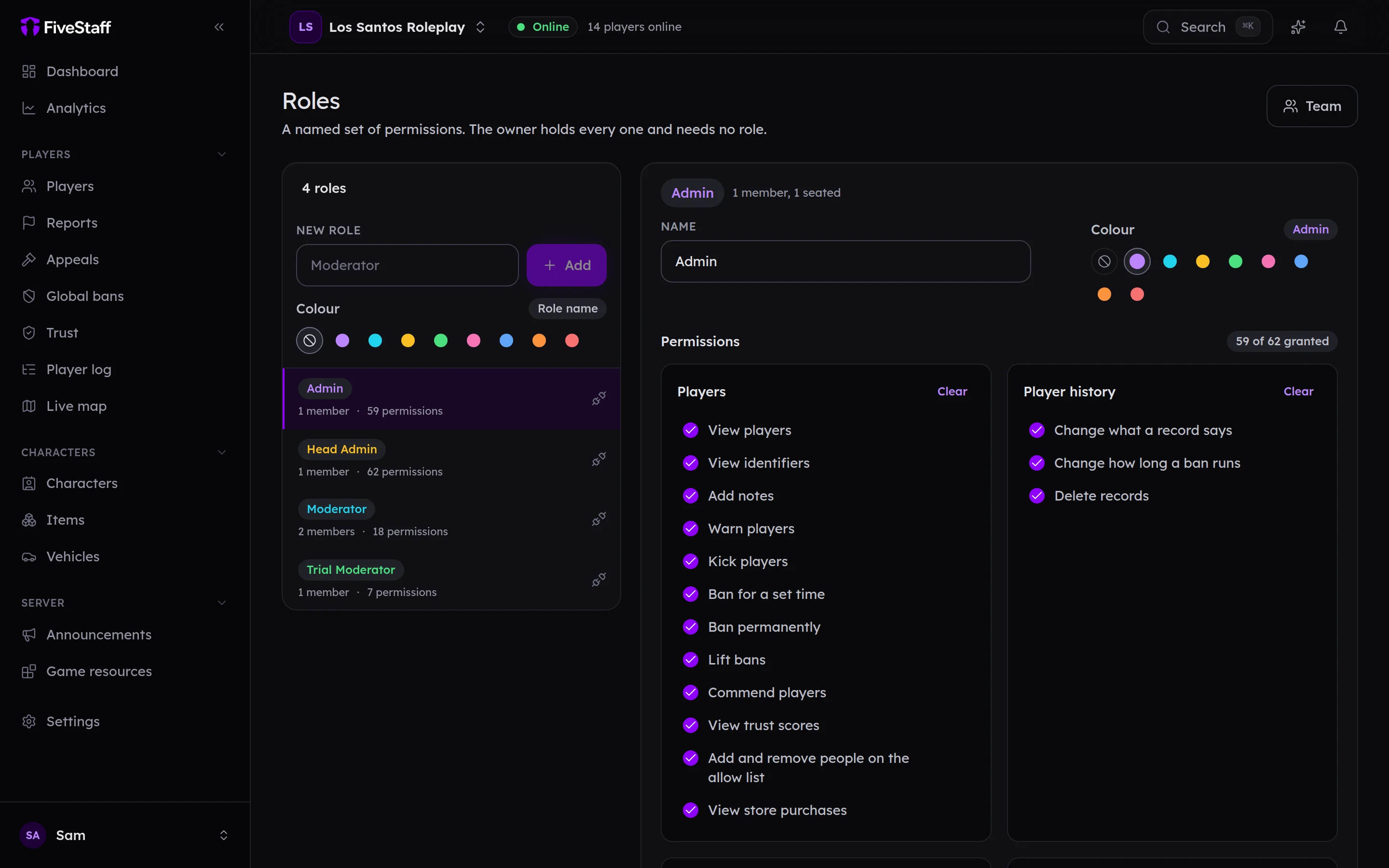The image size is (1389, 868).
Task: Click the Settings gear icon in sidebar
Action: click(x=29, y=721)
